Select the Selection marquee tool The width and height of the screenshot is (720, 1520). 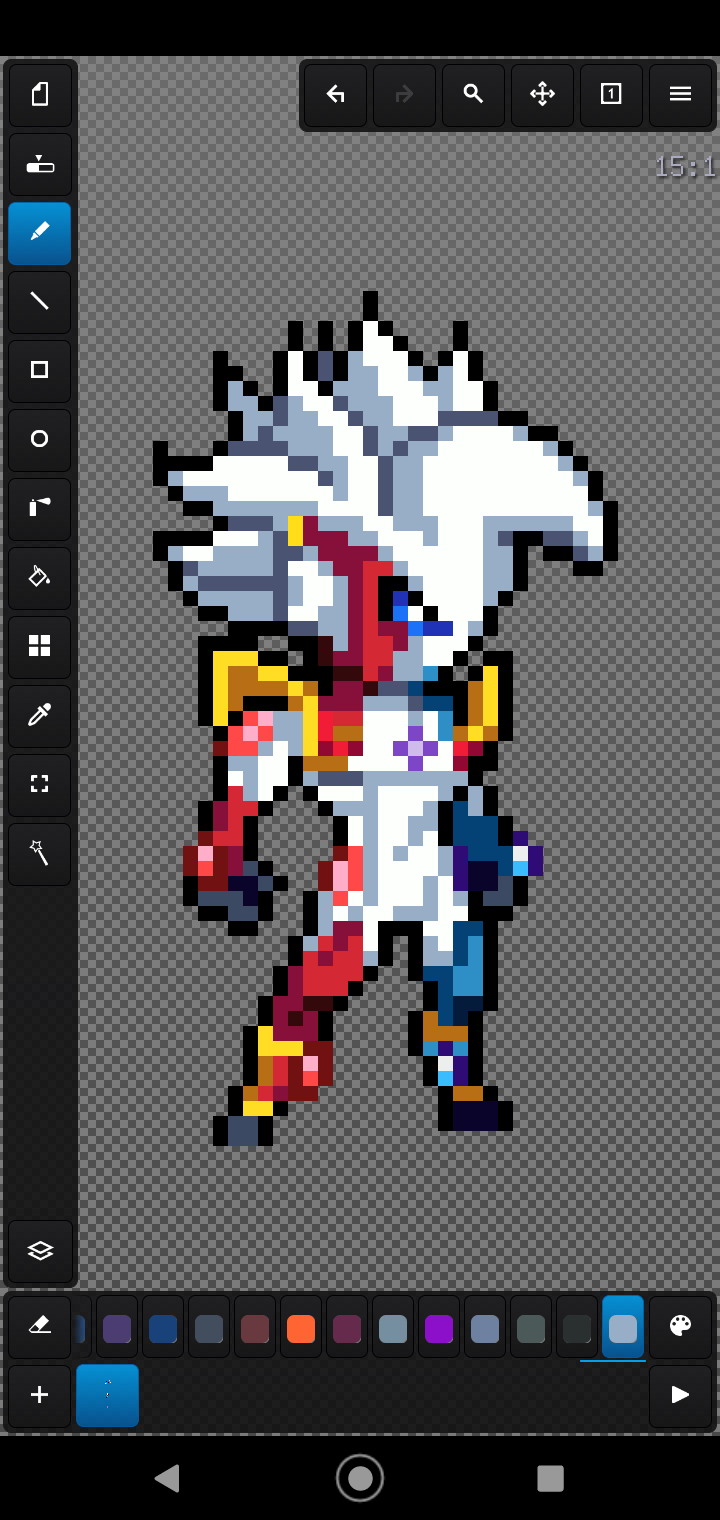click(x=40, y=785)
